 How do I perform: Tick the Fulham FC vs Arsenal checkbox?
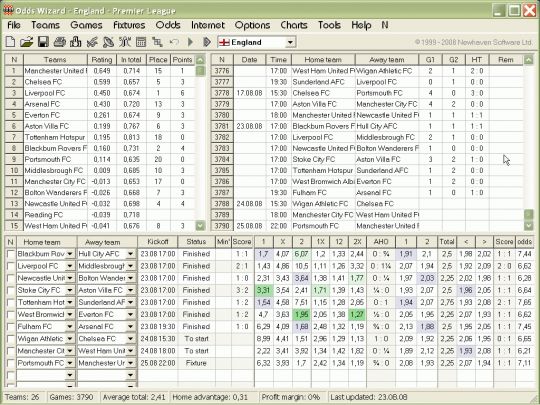pos(11,326)
